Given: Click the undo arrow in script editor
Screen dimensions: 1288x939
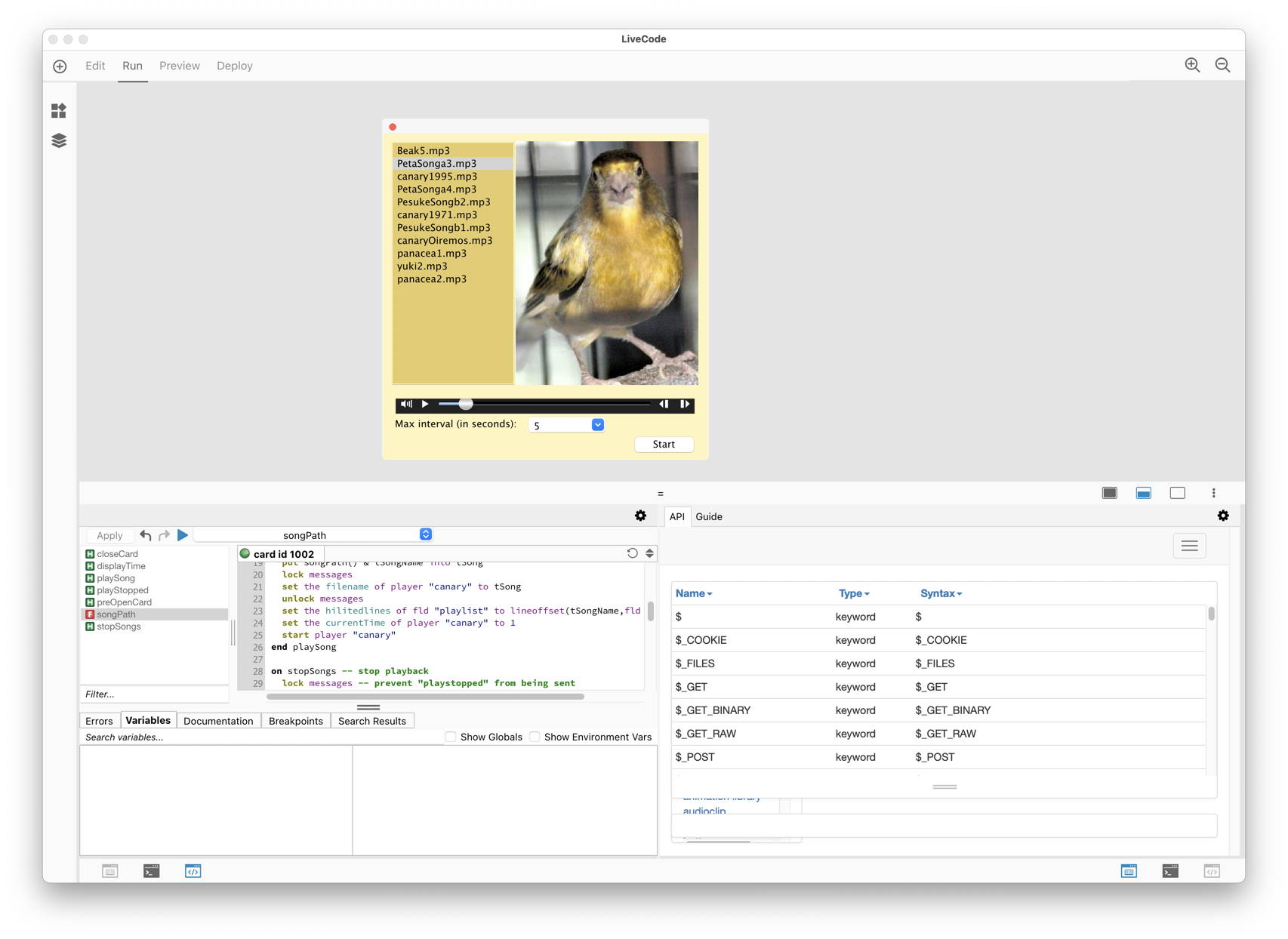Looking at the screenshot, I should coord(146,535).
